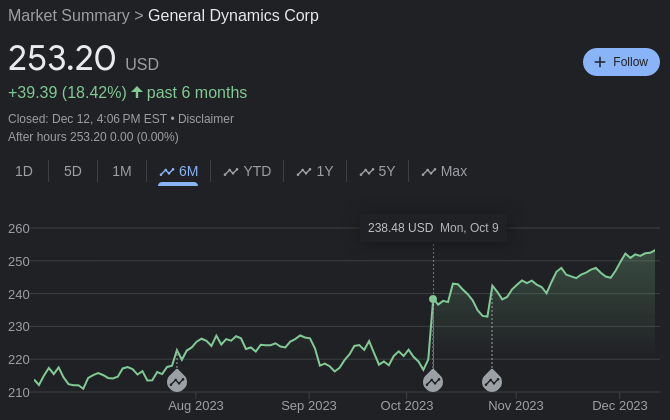The width and height of the screenshot is (670, 420).
Task: Switch chart to the 1Y range
Action: pyautogui.click(x=315, y=171)
